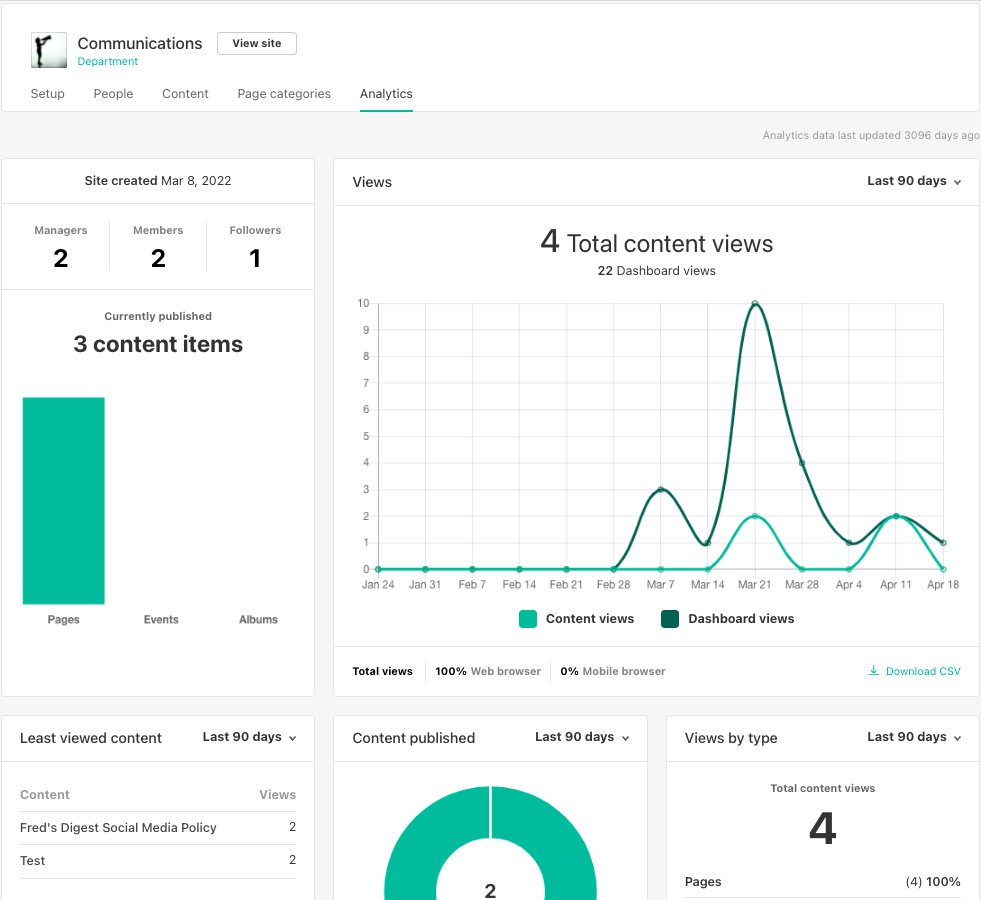Viewport: 981px width, 900px height.
Task: Click the View site button
Action: (256, 43)
